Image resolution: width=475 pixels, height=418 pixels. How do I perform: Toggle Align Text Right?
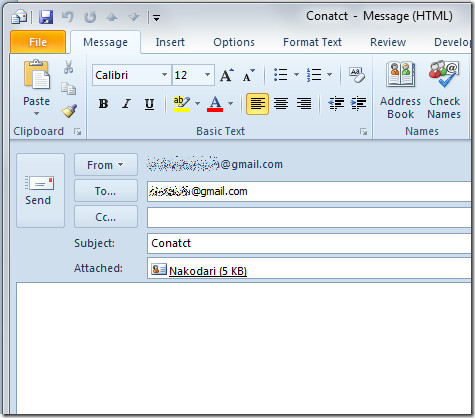(304, 104)
